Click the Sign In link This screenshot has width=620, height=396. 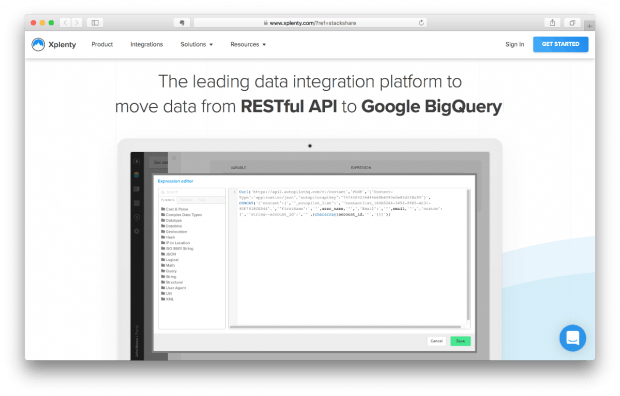point(514,44)
